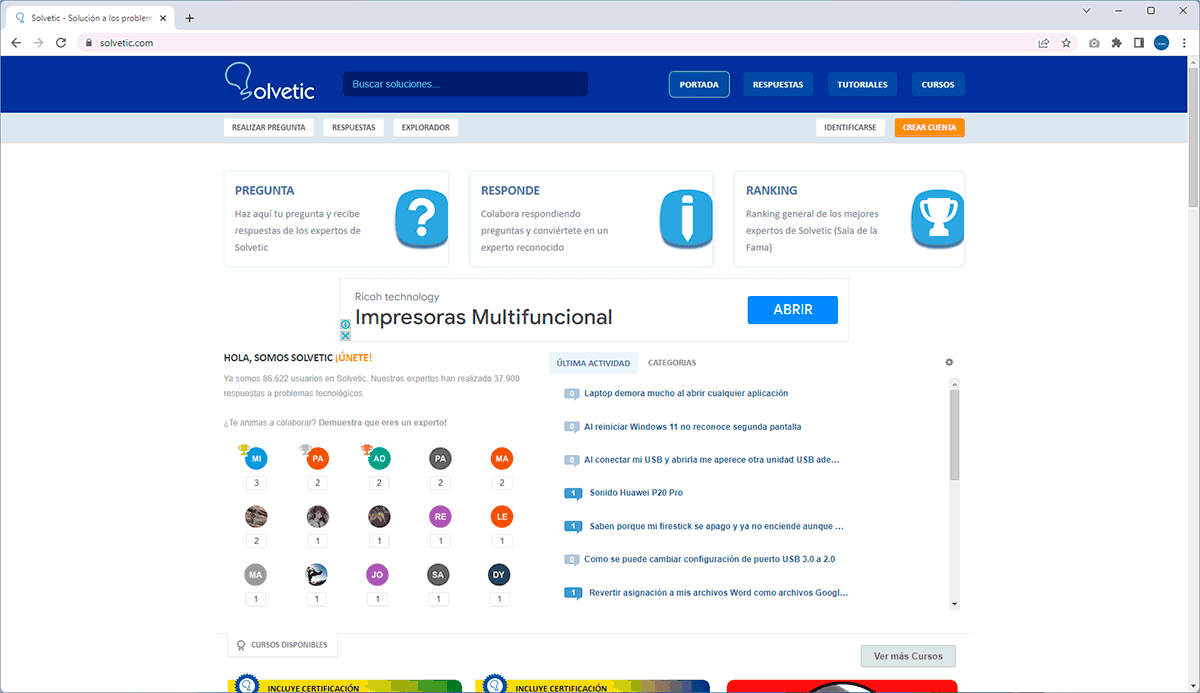Open the PREGUNTA card heading
The height and width of the screenshot is (693, 1200).
click(x=264, y=190)
